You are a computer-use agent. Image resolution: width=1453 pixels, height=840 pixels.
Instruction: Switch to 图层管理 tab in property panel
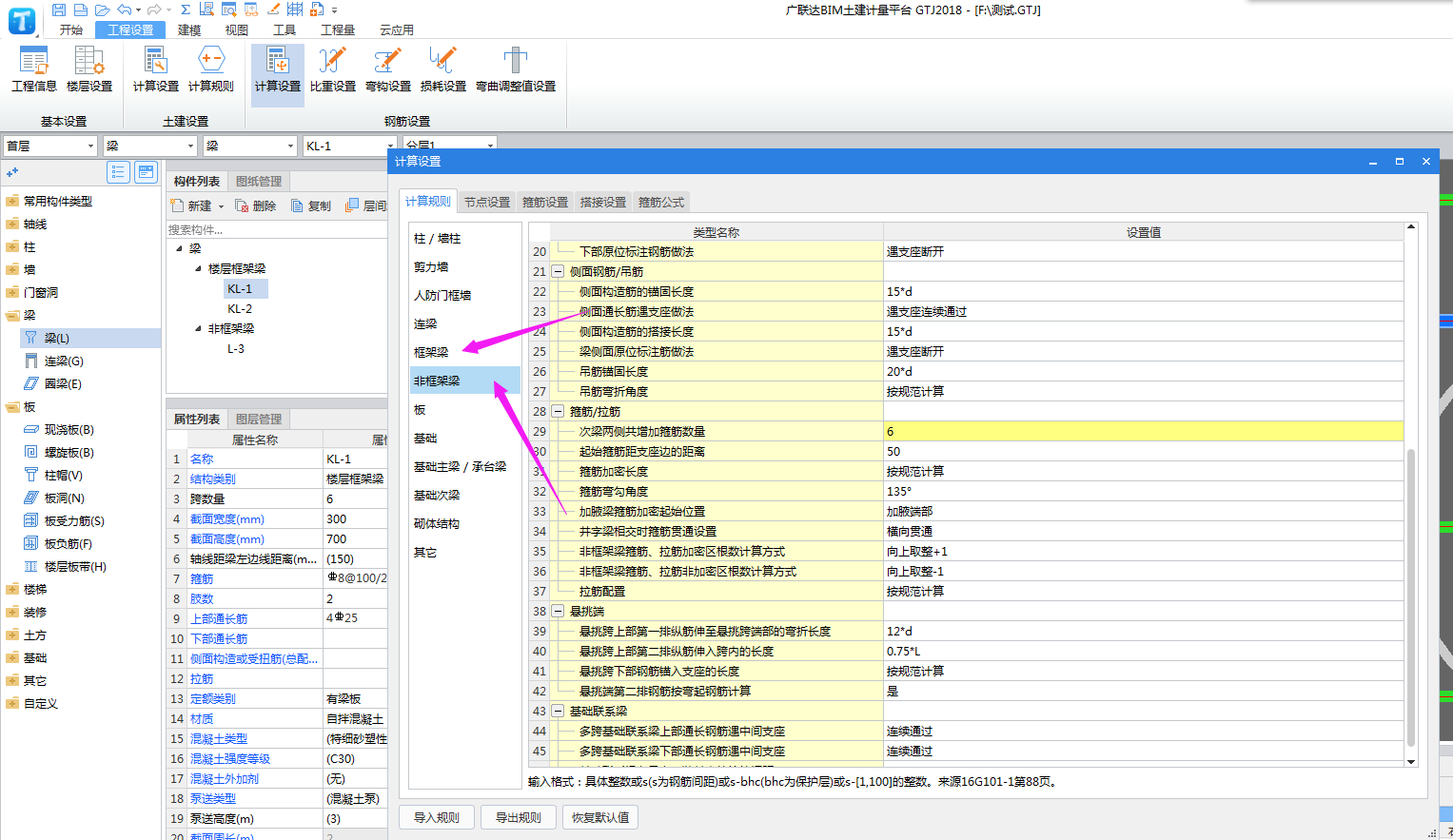[259, 419]
